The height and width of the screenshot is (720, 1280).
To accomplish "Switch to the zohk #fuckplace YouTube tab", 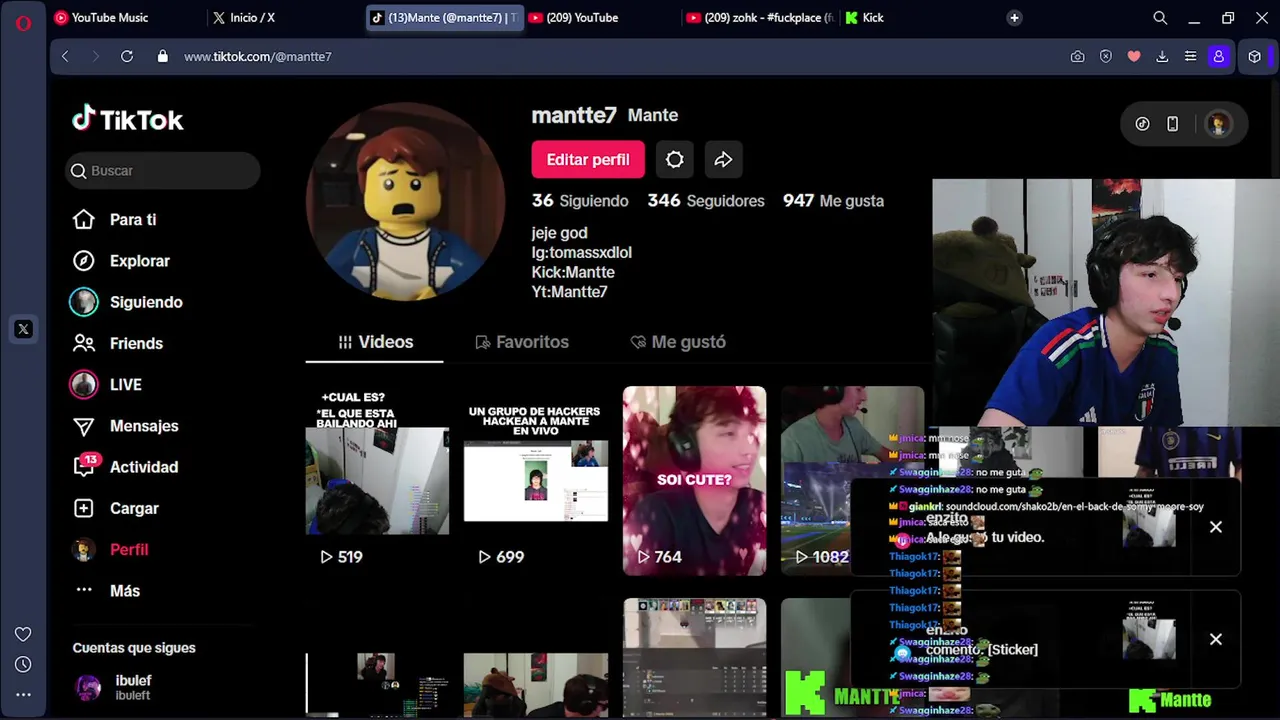I will [x=760, y=18].
